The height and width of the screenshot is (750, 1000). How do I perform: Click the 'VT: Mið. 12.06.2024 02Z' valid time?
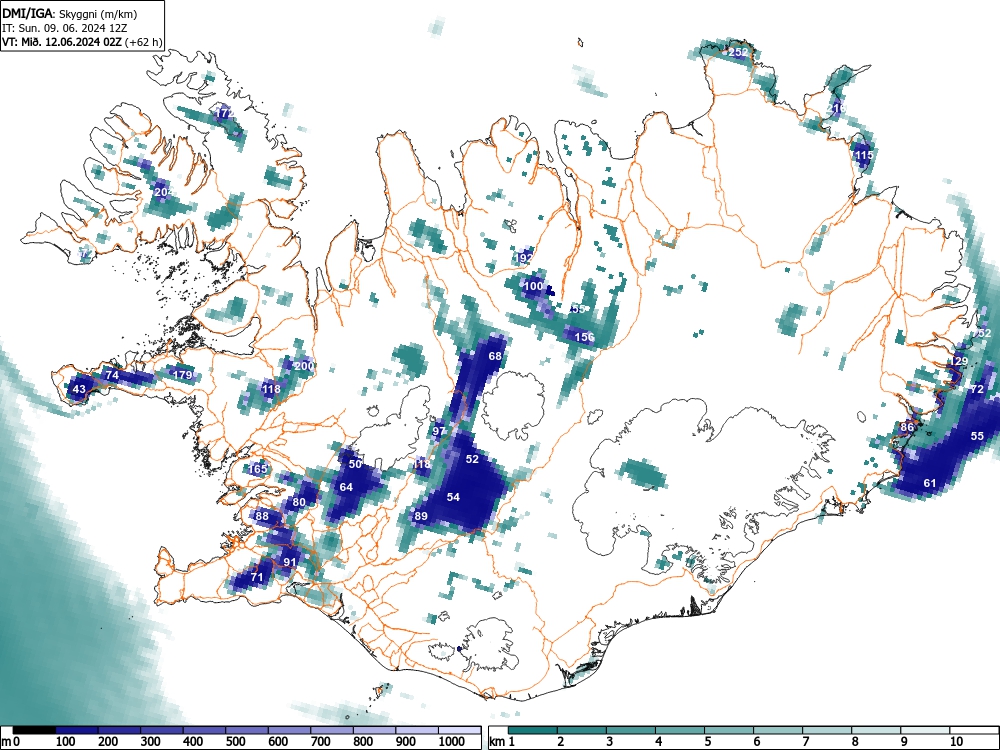click(63, 42)
